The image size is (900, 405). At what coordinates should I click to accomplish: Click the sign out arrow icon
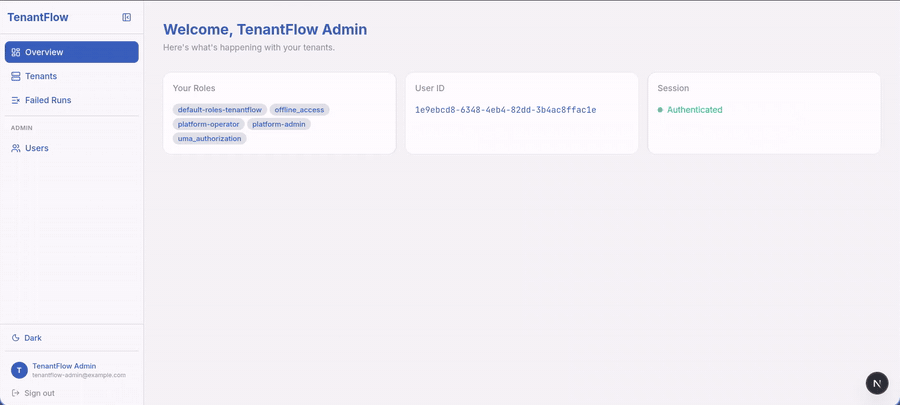pos(15,393)
